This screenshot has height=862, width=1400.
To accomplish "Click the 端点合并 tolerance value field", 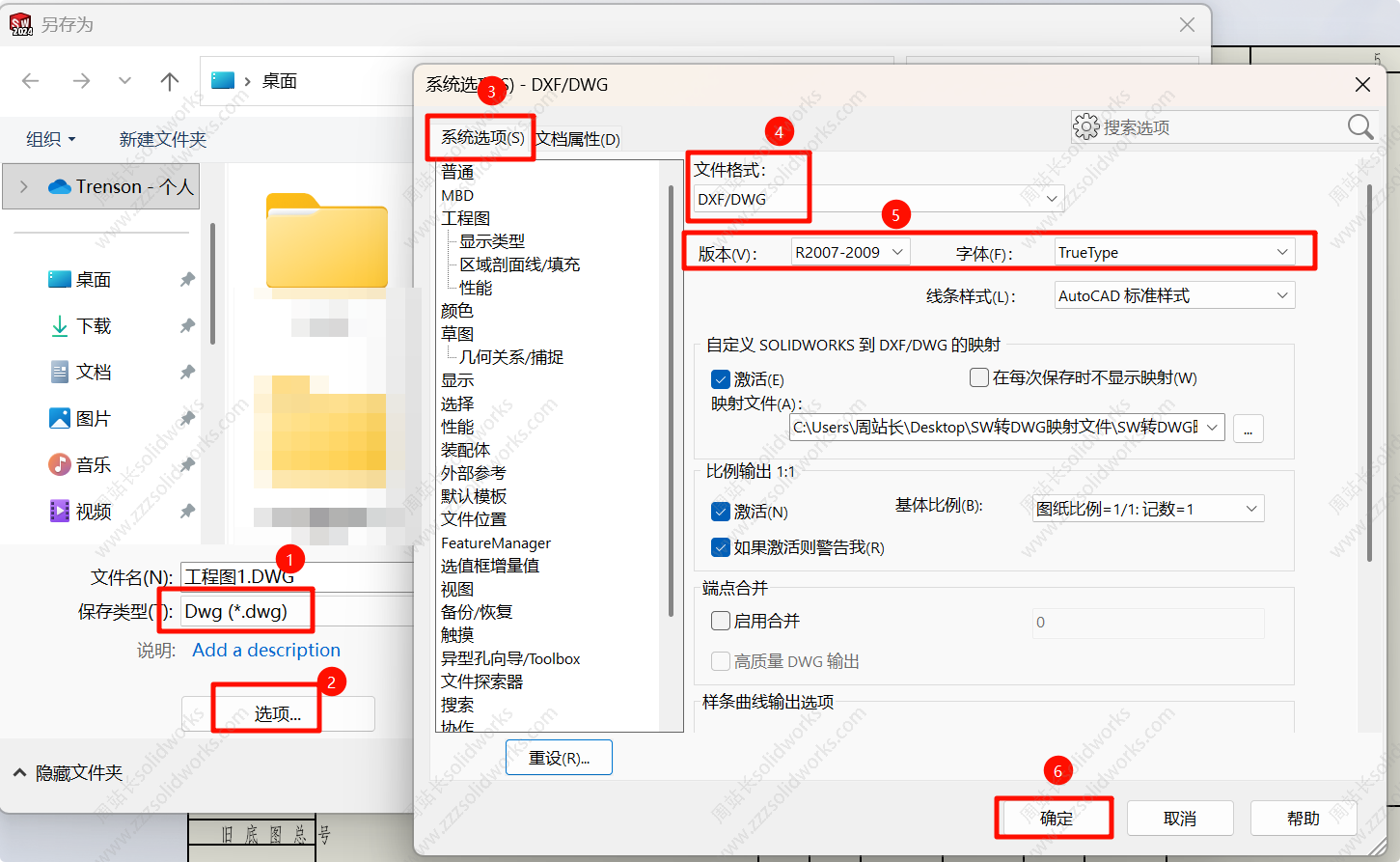I will click(1148, 623).
